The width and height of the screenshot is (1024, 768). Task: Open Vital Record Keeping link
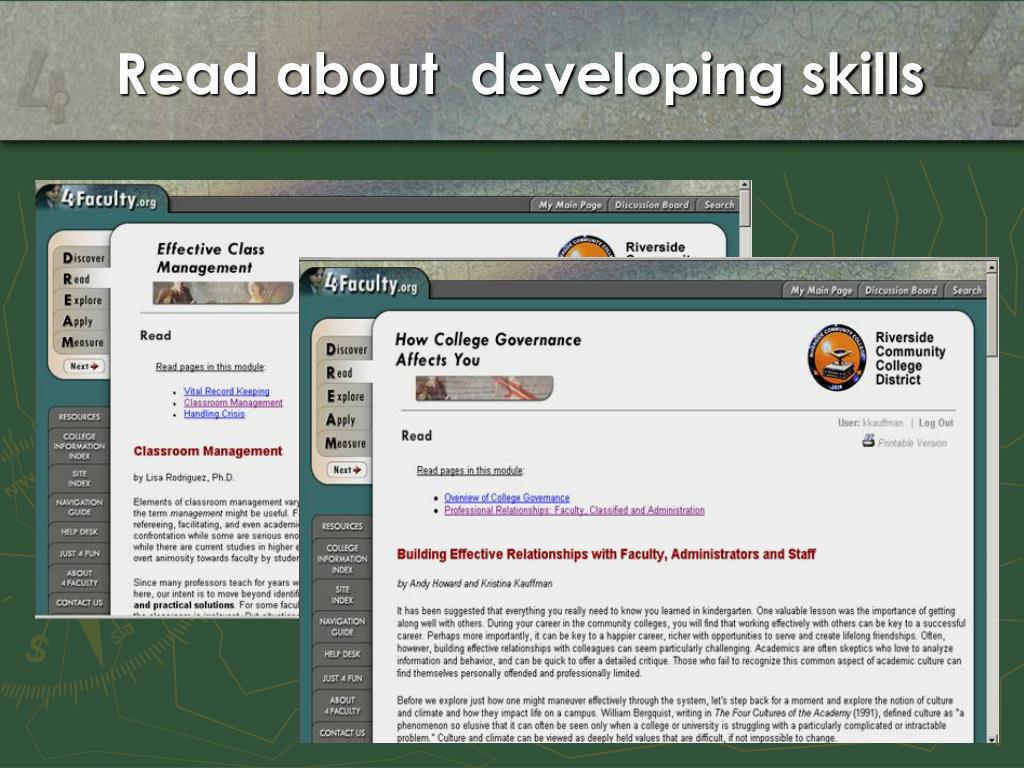tap(227, 391)
